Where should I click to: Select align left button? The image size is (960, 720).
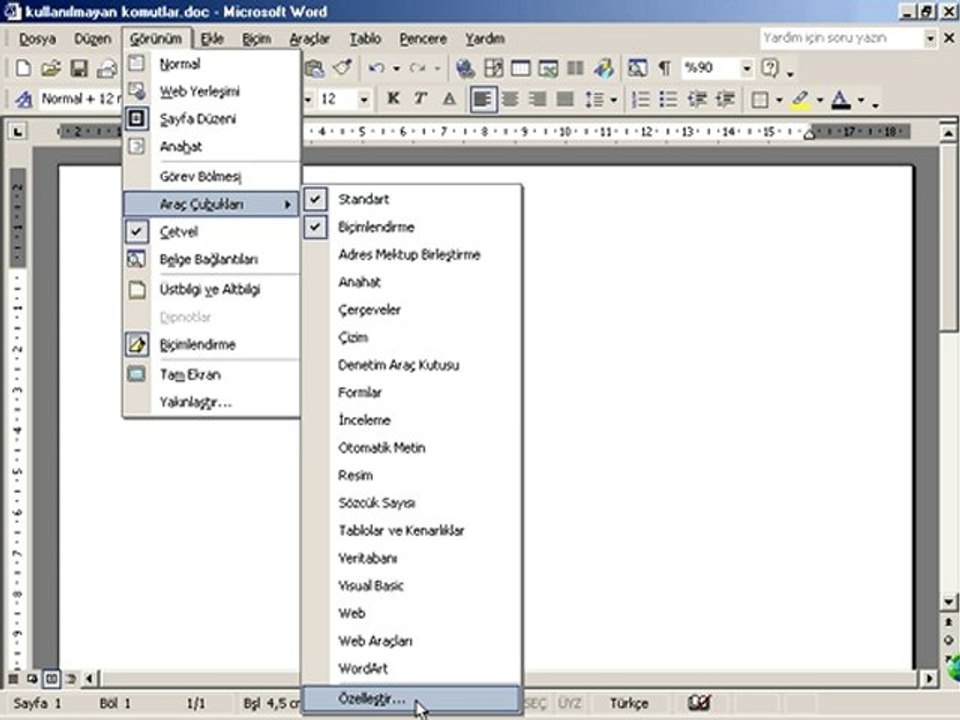point(482,99)
